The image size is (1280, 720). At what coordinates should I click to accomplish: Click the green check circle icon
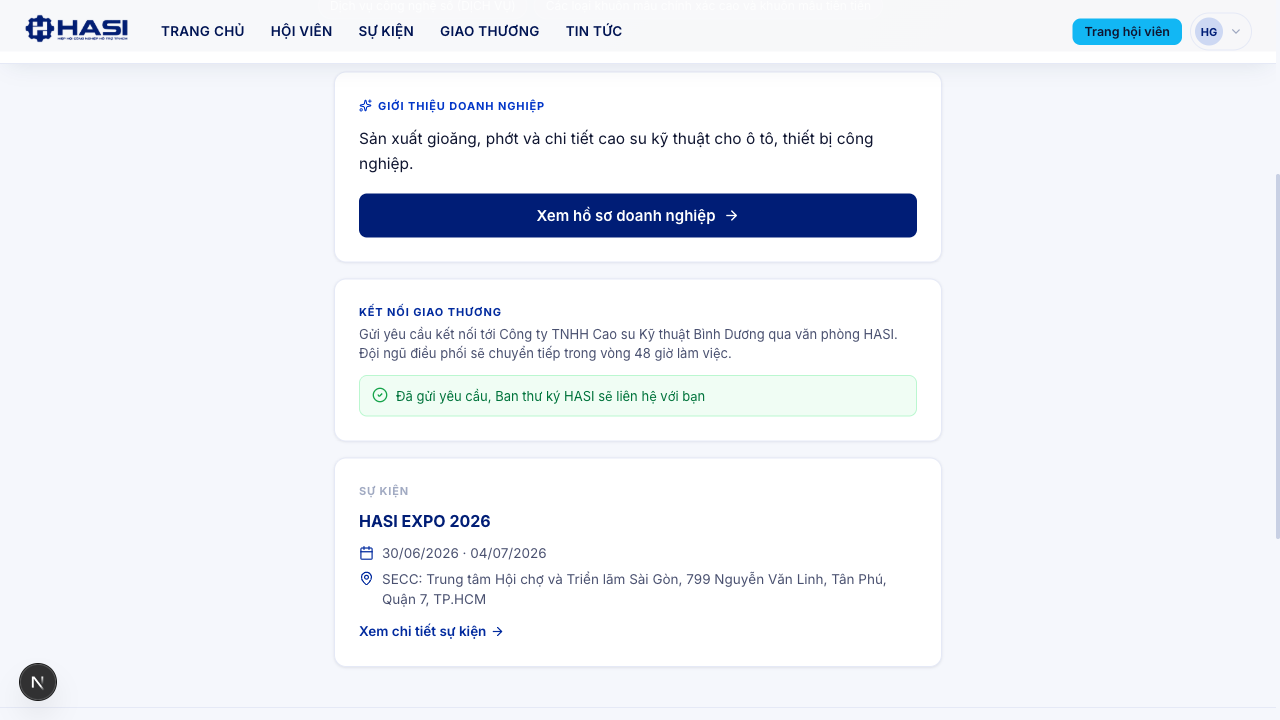[x=380, y=395]
